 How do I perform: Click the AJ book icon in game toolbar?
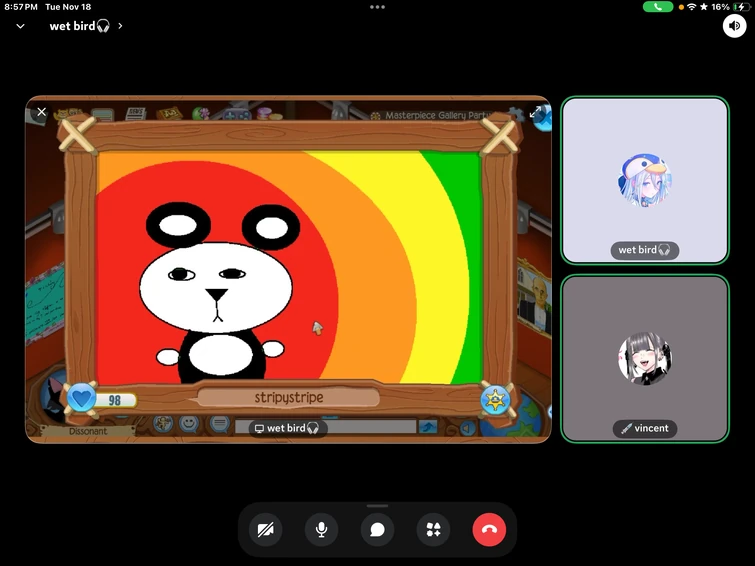click(x=169, y=114)
